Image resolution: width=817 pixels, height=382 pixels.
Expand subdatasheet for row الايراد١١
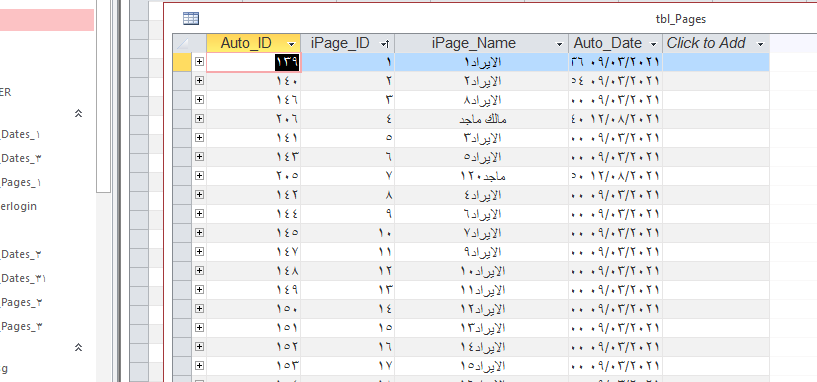pyautogui.click(x=199, y=290)
